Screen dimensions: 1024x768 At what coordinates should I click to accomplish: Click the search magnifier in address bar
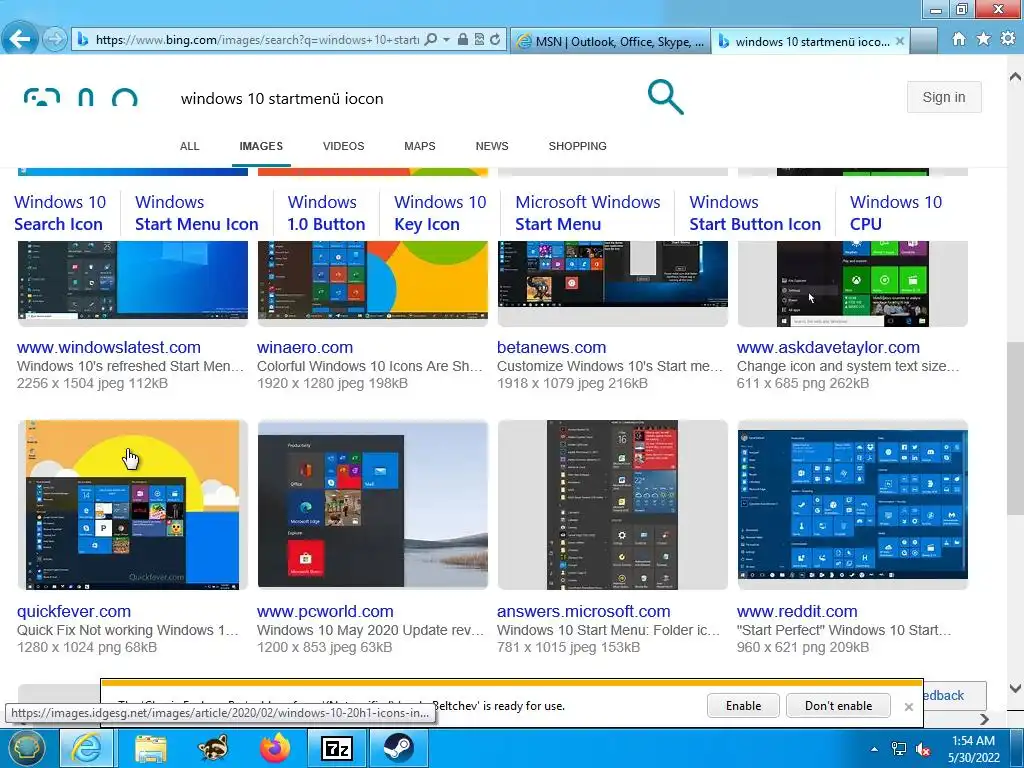(430, 40)
